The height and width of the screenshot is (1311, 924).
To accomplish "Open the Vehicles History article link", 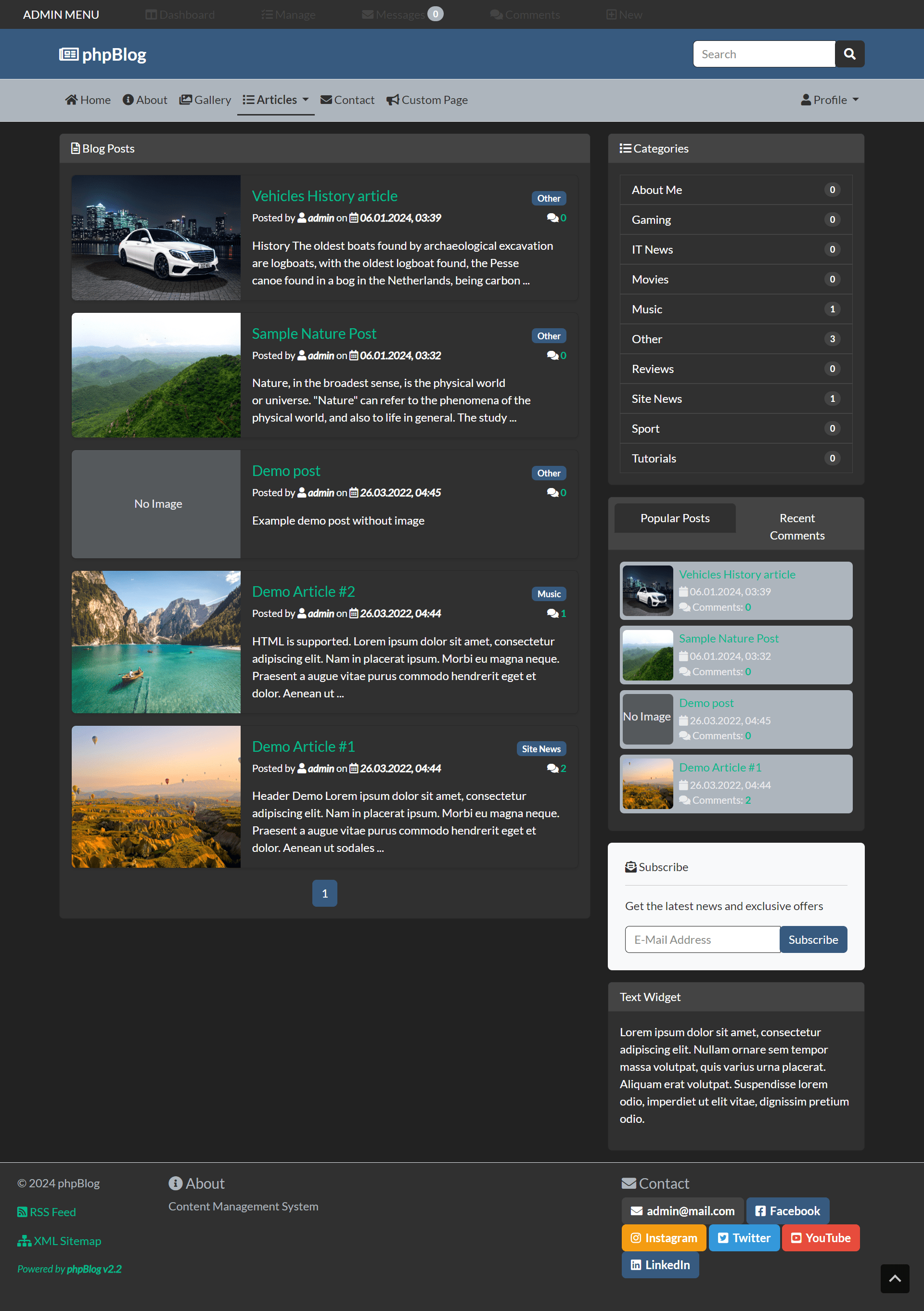I will pyautogui.click(x=324, y=196).
